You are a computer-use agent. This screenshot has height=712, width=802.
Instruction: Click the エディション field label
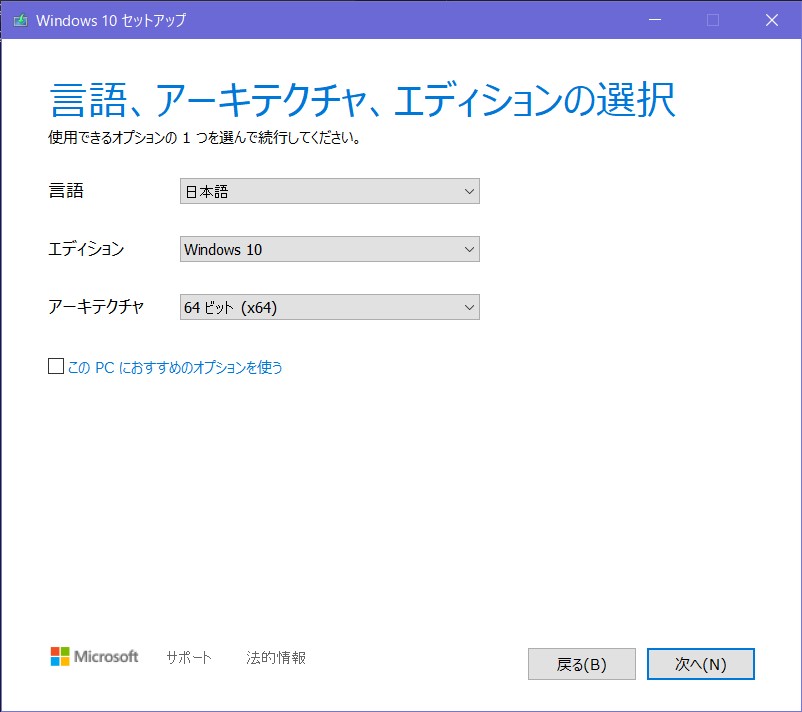tap(86, 249)
